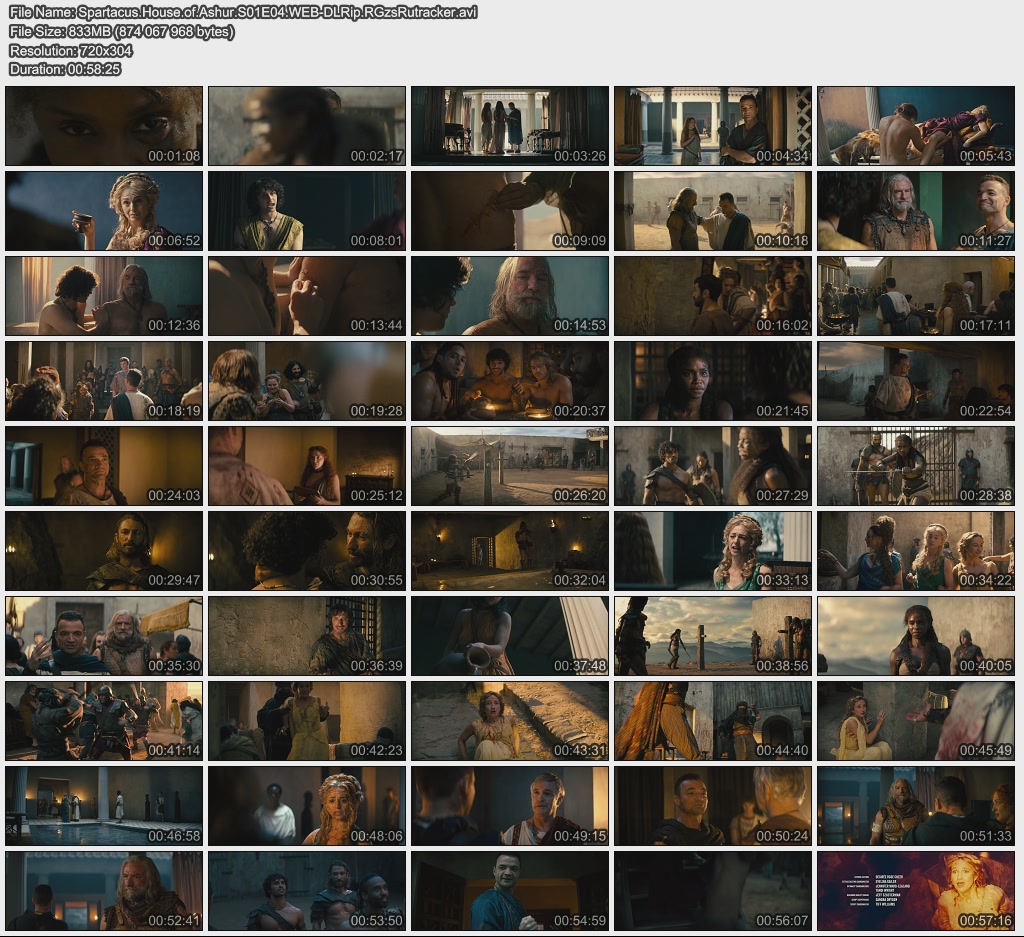Select the thumbnail stamped 00:10:18
This screenshot has height=937, width=1024.
click(713, 211)
